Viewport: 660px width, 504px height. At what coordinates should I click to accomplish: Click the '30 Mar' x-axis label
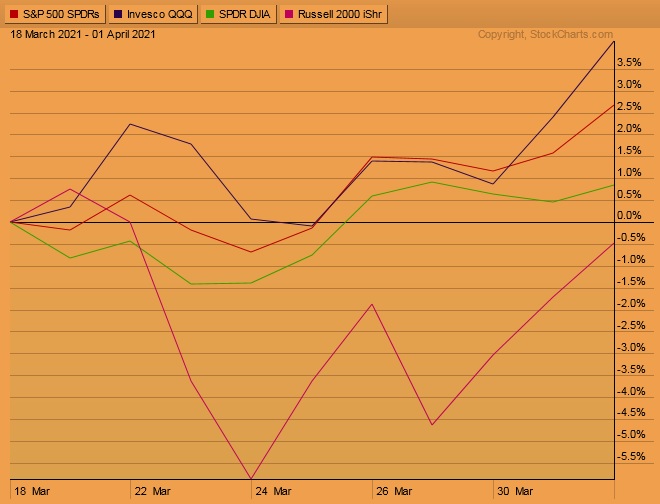(515, 491)
